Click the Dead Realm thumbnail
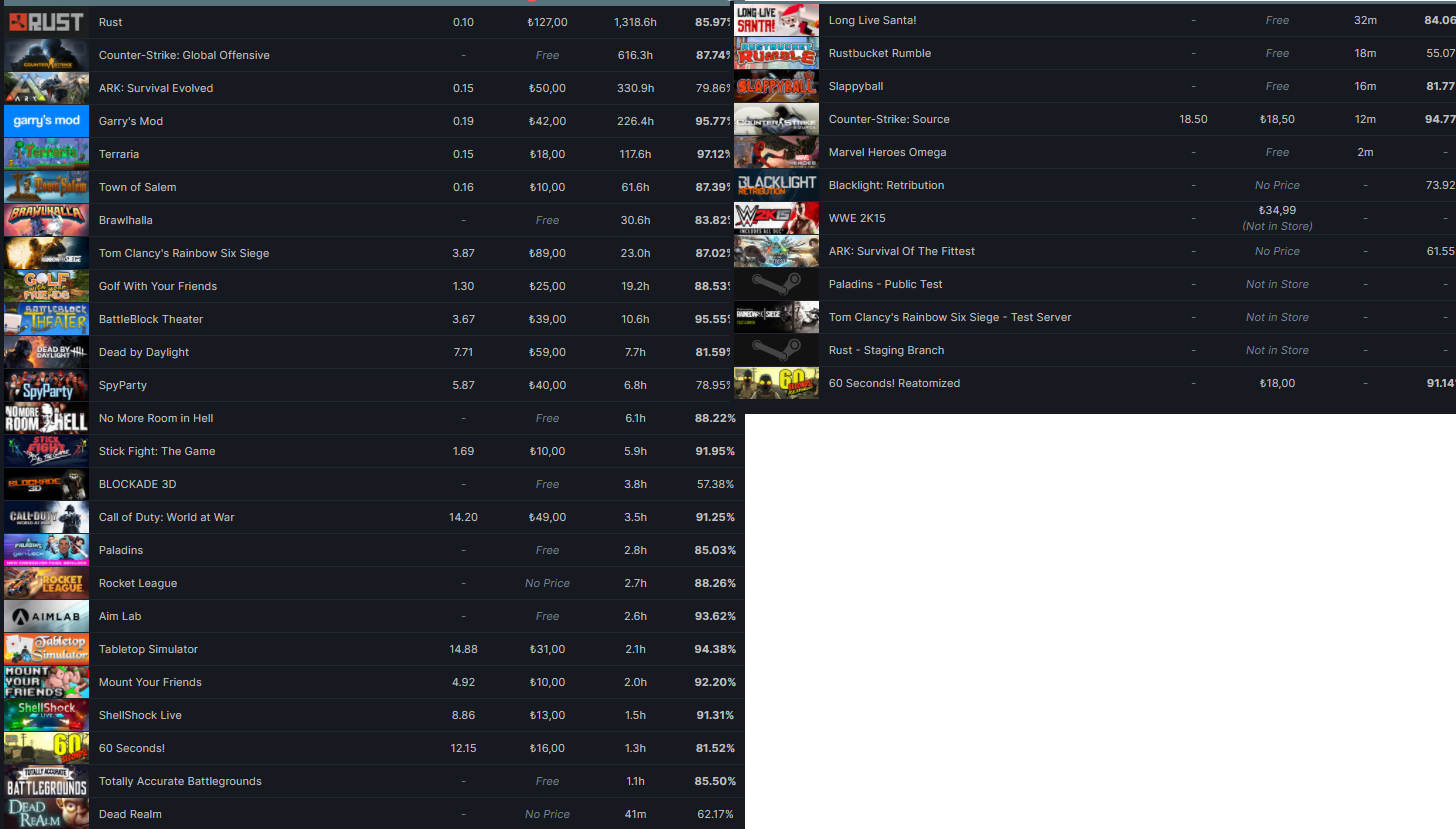The image size is (1456, 829). [x=46, y=813]
